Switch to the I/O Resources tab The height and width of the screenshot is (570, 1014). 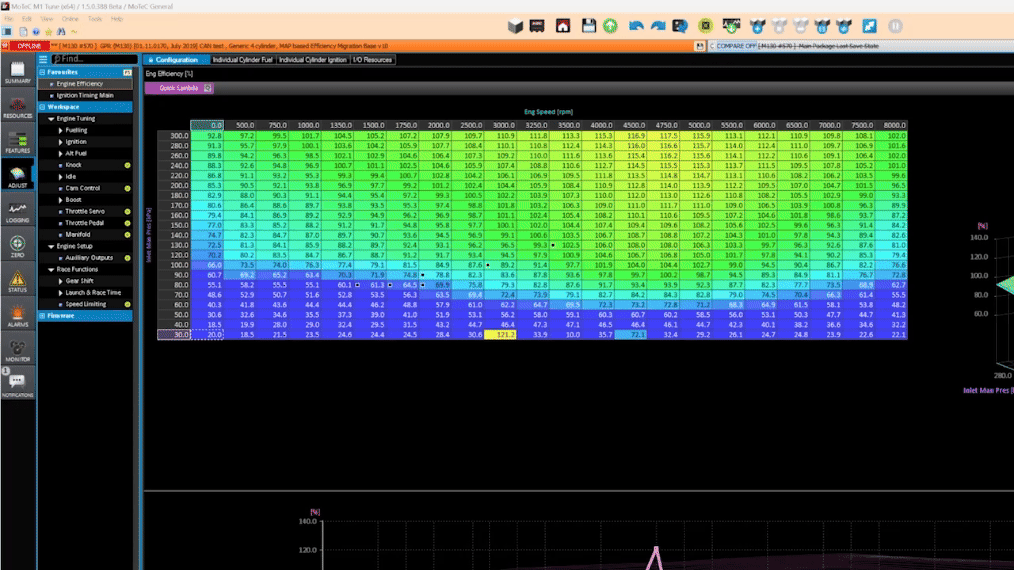pos(372,60)
